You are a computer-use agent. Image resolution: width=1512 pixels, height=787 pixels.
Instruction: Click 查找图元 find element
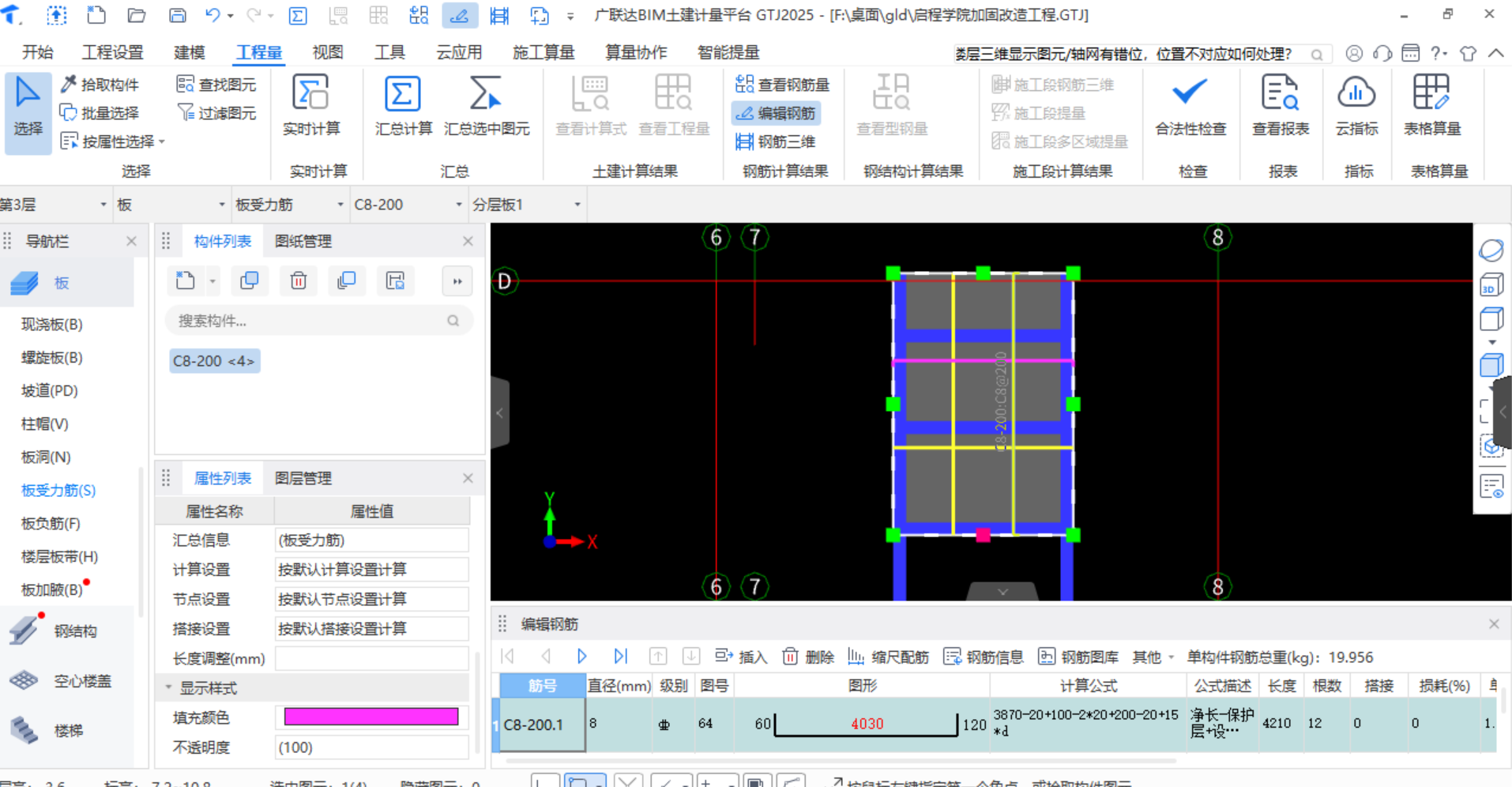[216, 85]
